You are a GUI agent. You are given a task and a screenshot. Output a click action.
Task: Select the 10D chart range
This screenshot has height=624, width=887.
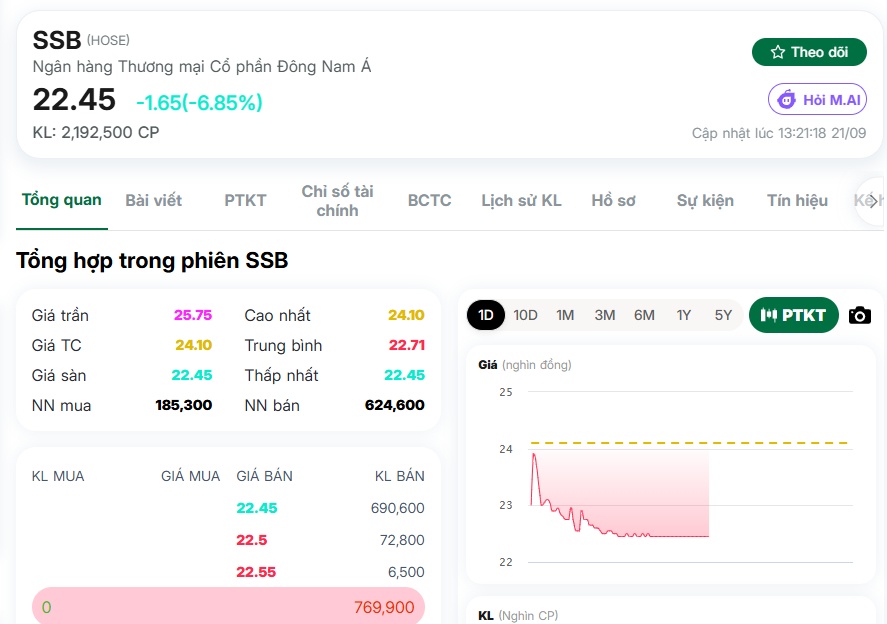525,315
